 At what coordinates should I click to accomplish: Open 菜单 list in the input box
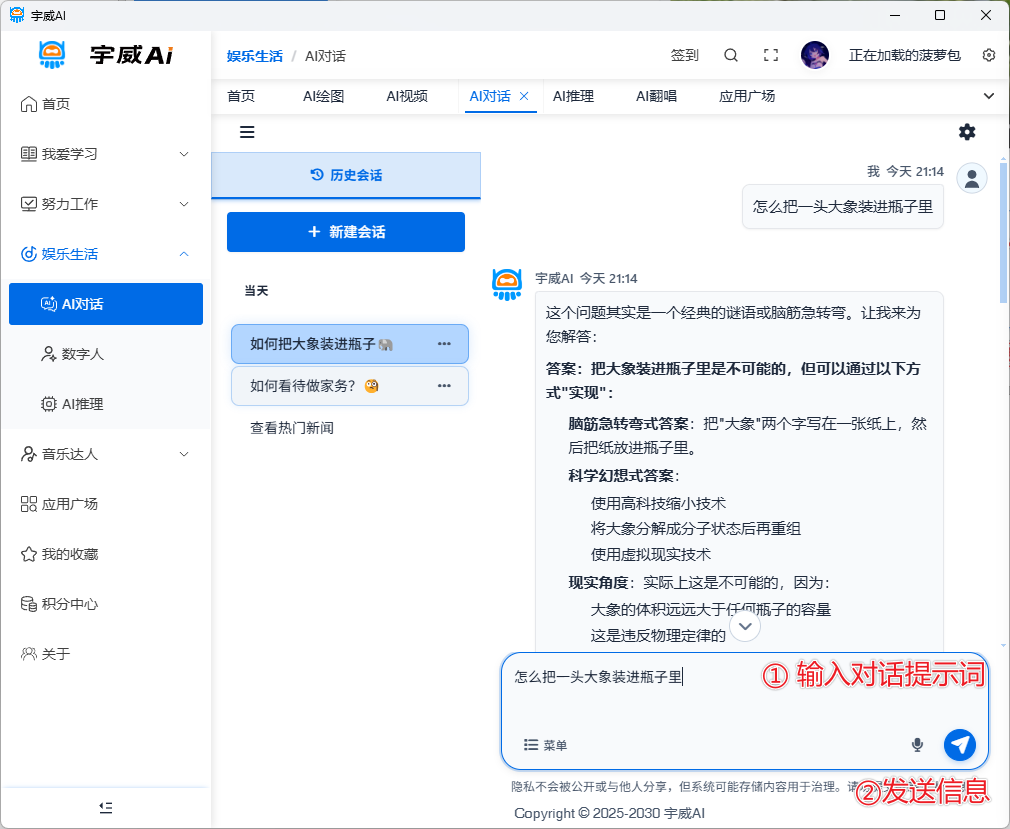(546, 745)
